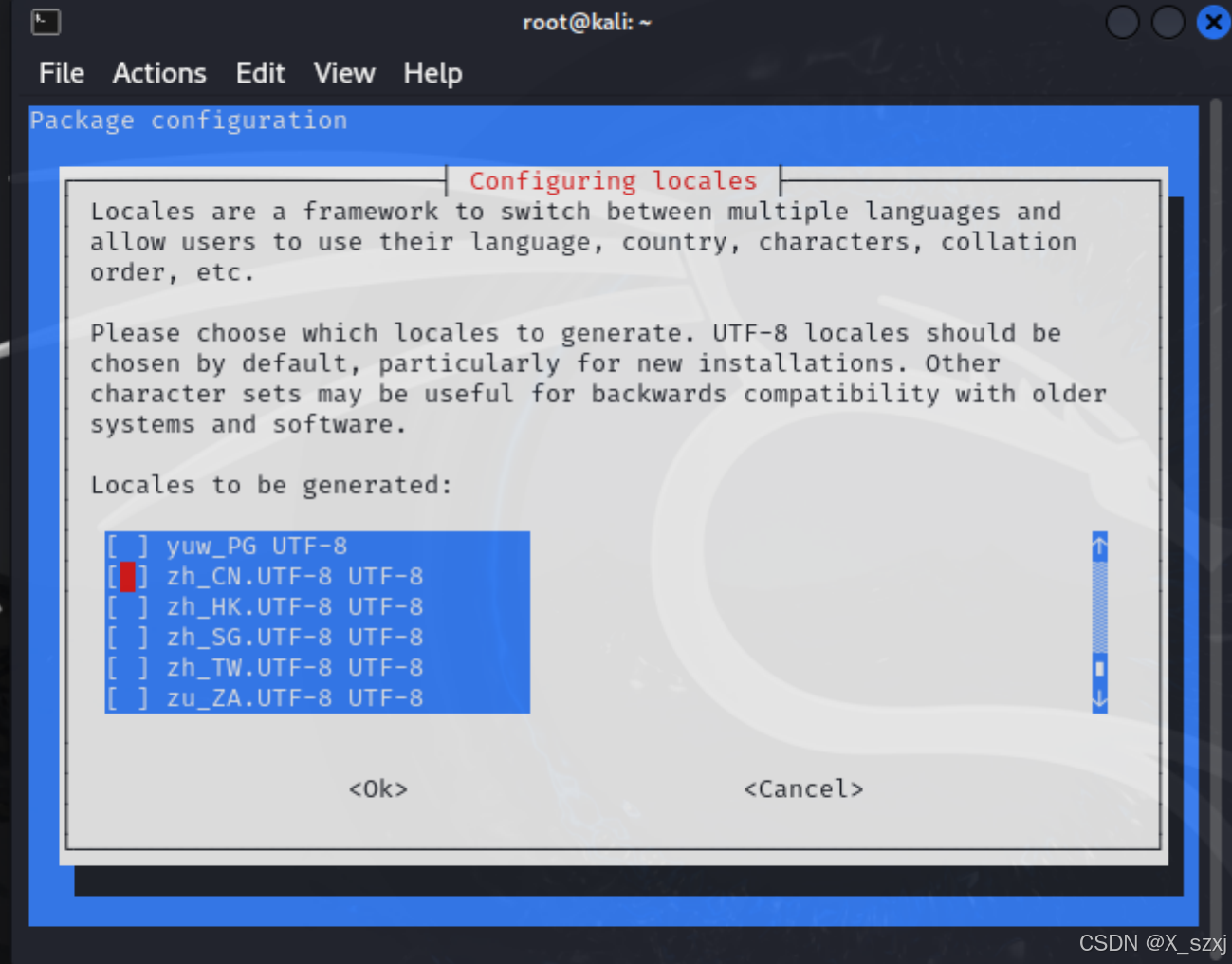Select the zh_HK.UTF-8 UTF-8 locale text
Image resolution: width=1232 pixels, height=964 pixels.
click(x=295, y=606)
